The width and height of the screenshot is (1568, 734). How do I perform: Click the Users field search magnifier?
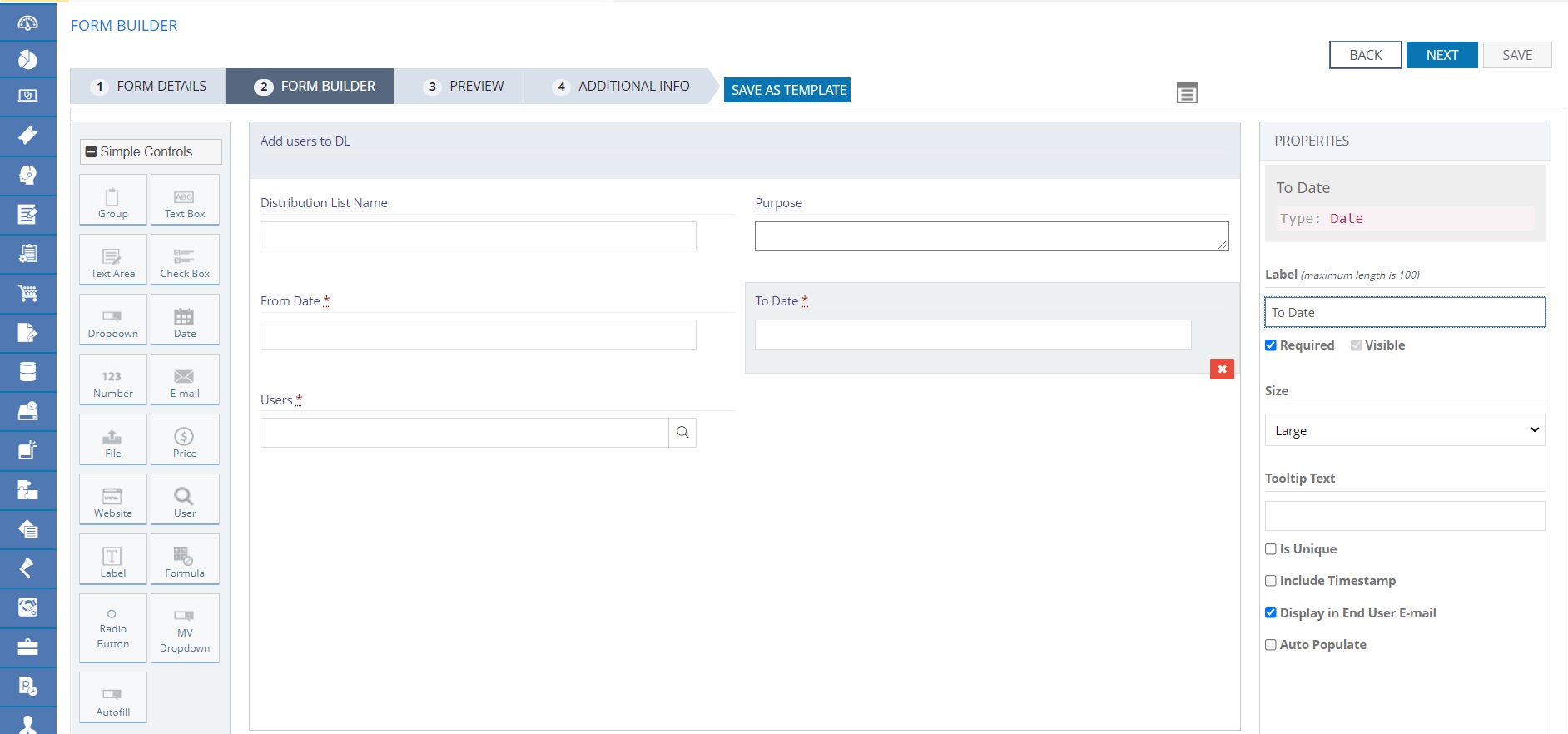tap(682, 433)
